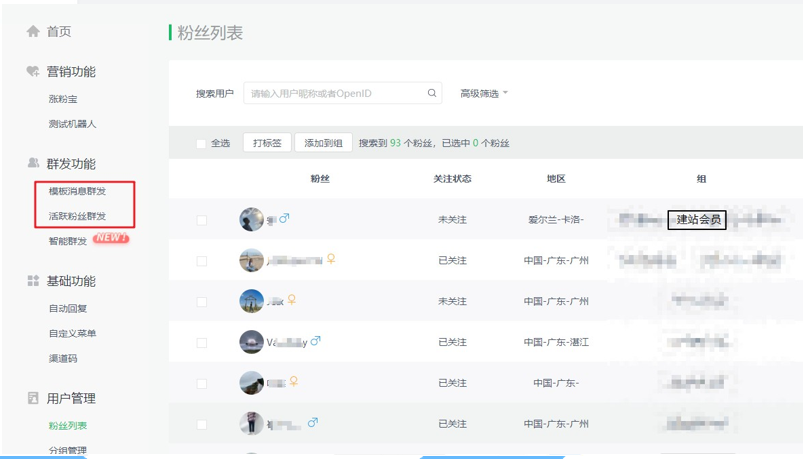The width and height of the screenshot is (803, 459).
Task: Expand the 高级筛选 dropdown
Action: (484, 93)
